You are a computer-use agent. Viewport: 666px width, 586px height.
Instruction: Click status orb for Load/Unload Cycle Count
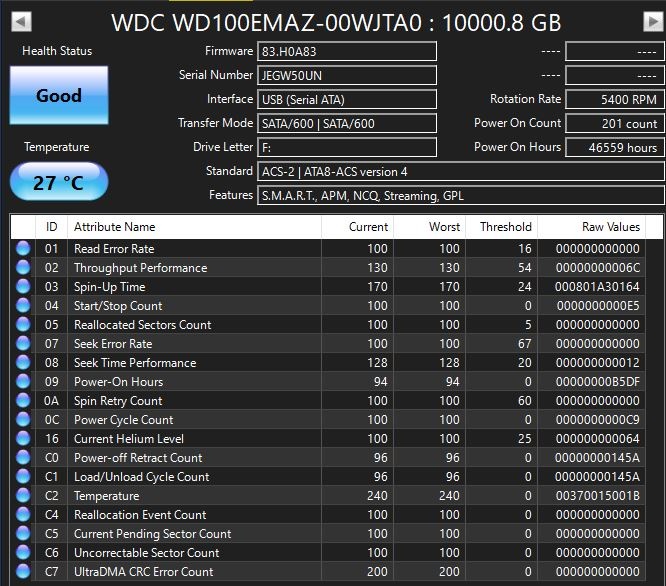pos(23,476)
